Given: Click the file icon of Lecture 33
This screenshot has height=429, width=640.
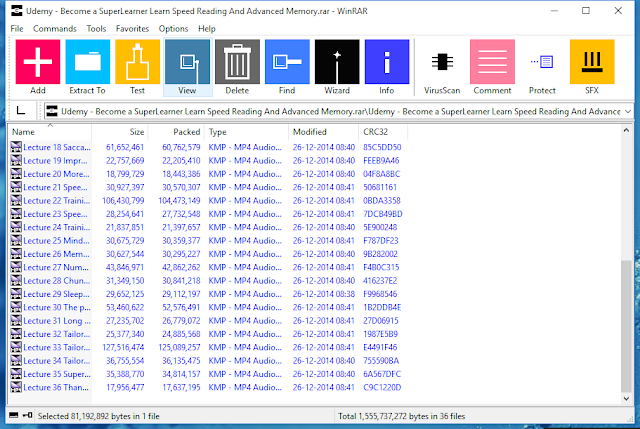Looking at the screenshot, I should point(16,347).
